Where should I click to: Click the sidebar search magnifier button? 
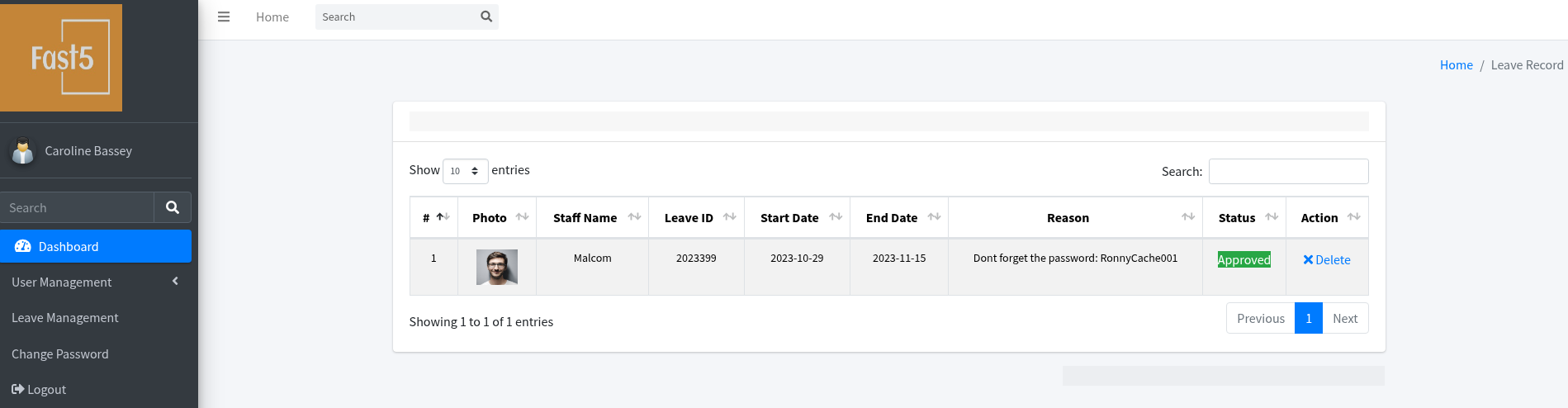click(173, 207)
